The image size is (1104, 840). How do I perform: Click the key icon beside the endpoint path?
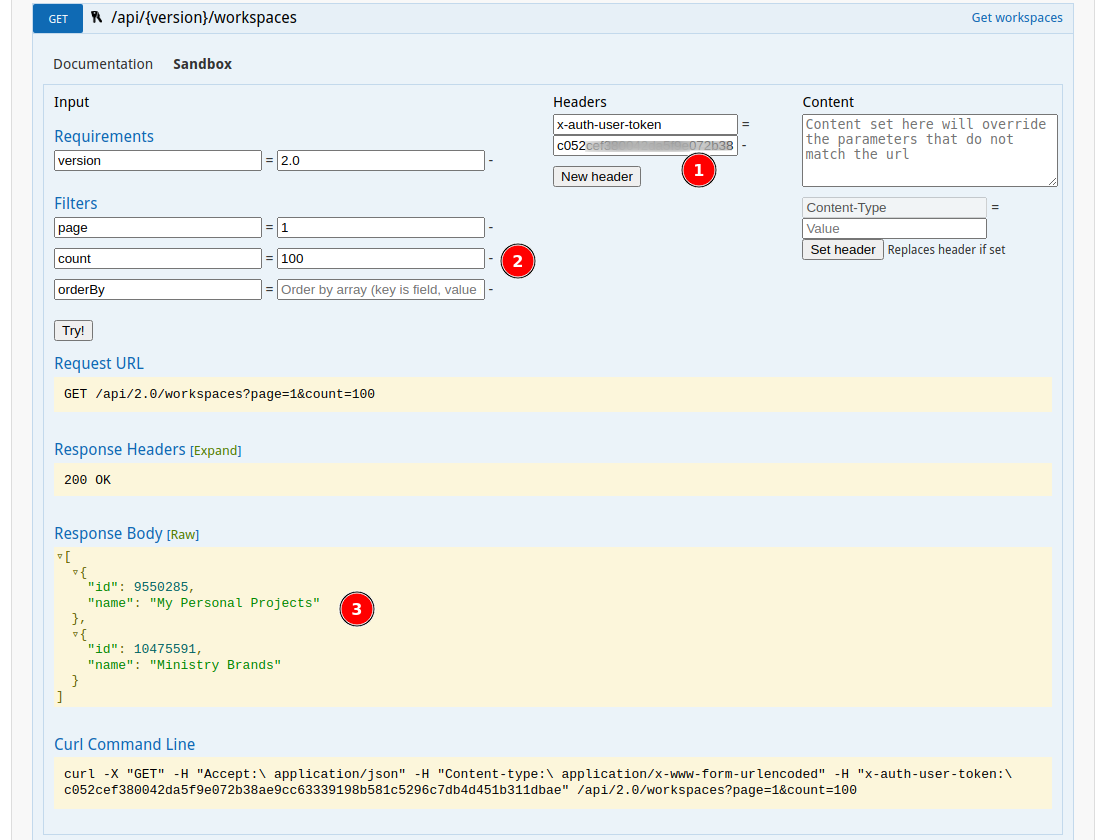pyautogui.click(x=96, y=17)
